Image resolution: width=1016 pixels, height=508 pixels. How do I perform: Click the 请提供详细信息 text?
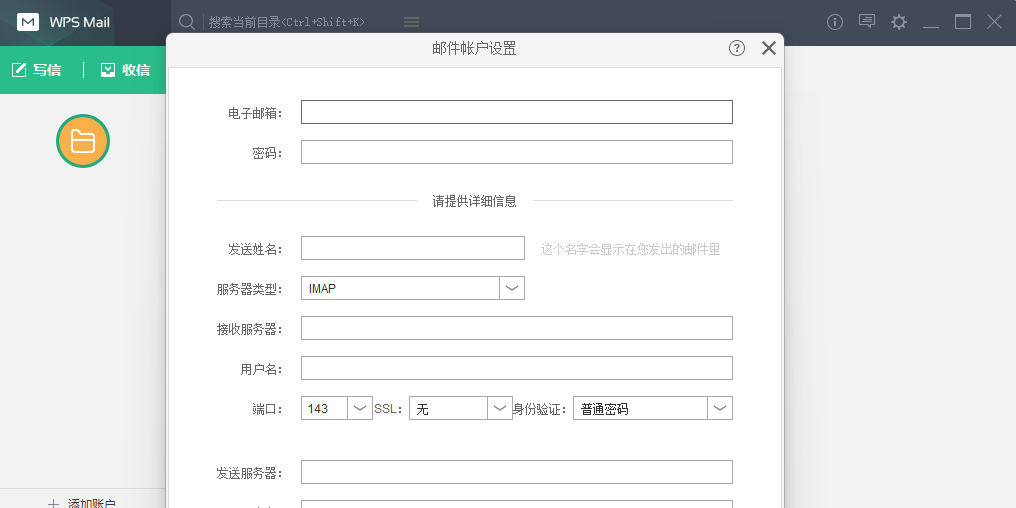[474, 201]
